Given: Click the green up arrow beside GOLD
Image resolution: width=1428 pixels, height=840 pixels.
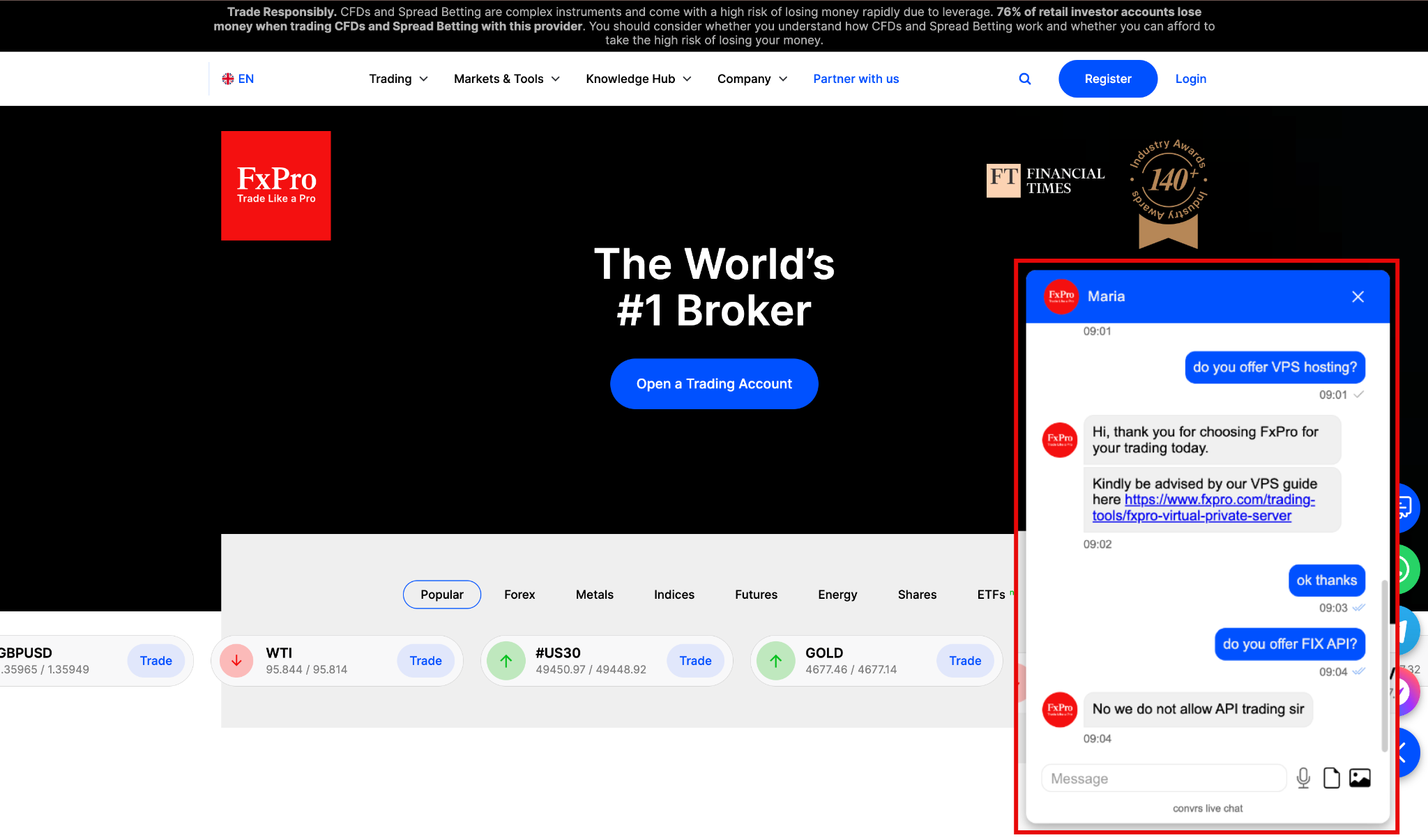Looking at the screenshot, I should click(776, 661).
